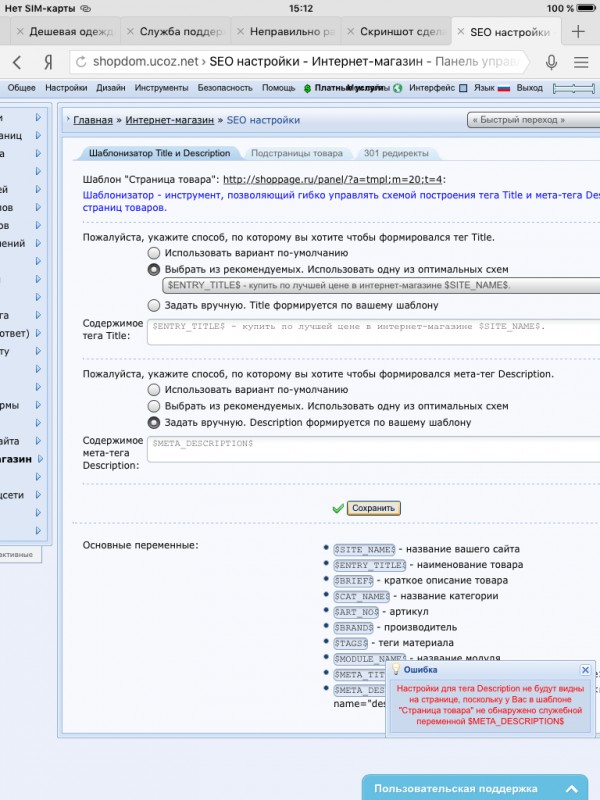This screenshot has width=600, height=800.
Task: Open a new tab with the plus icon
Action: [578, 31]
